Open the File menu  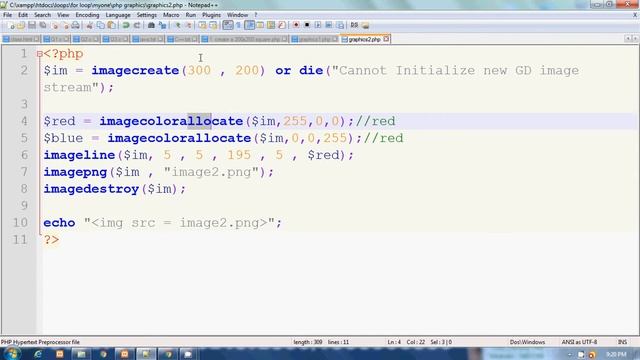[7, 15]
